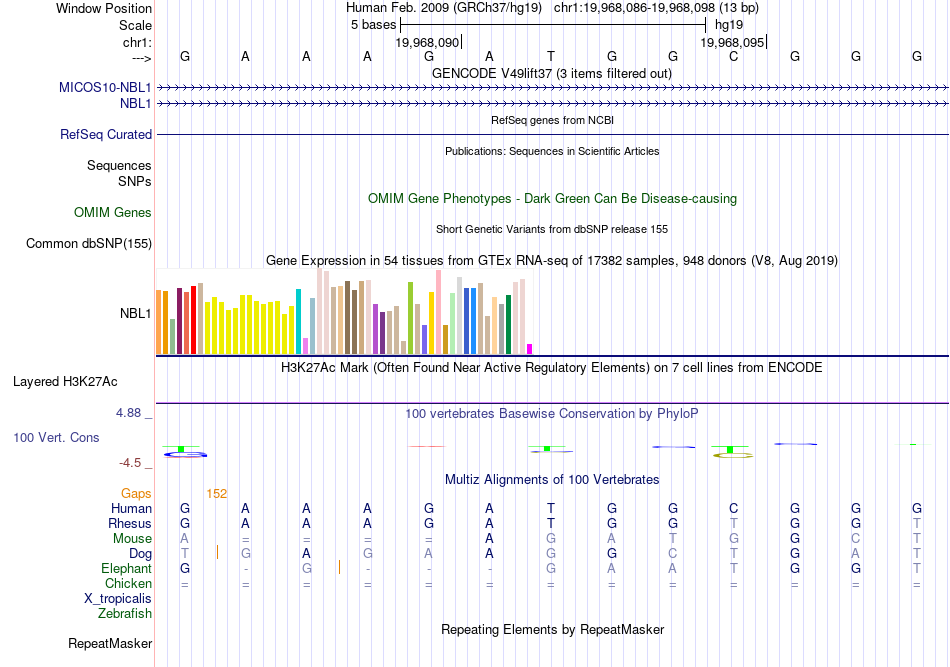The image size is (950, 667).
Task: Click the MICOS10-NBL1 gene label
Action: pos(105,87)
